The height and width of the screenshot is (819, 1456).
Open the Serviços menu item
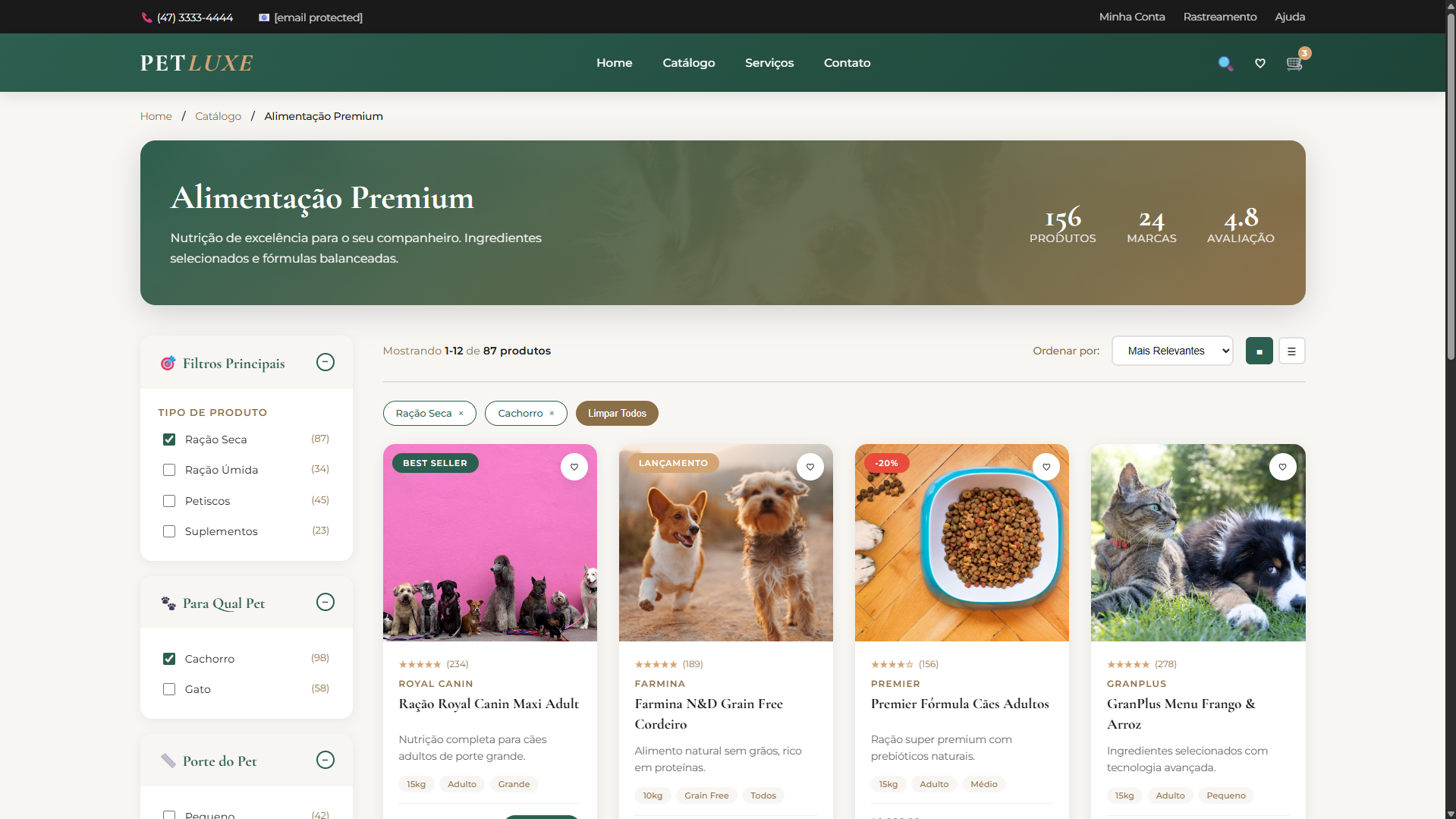tap(769, 63)
